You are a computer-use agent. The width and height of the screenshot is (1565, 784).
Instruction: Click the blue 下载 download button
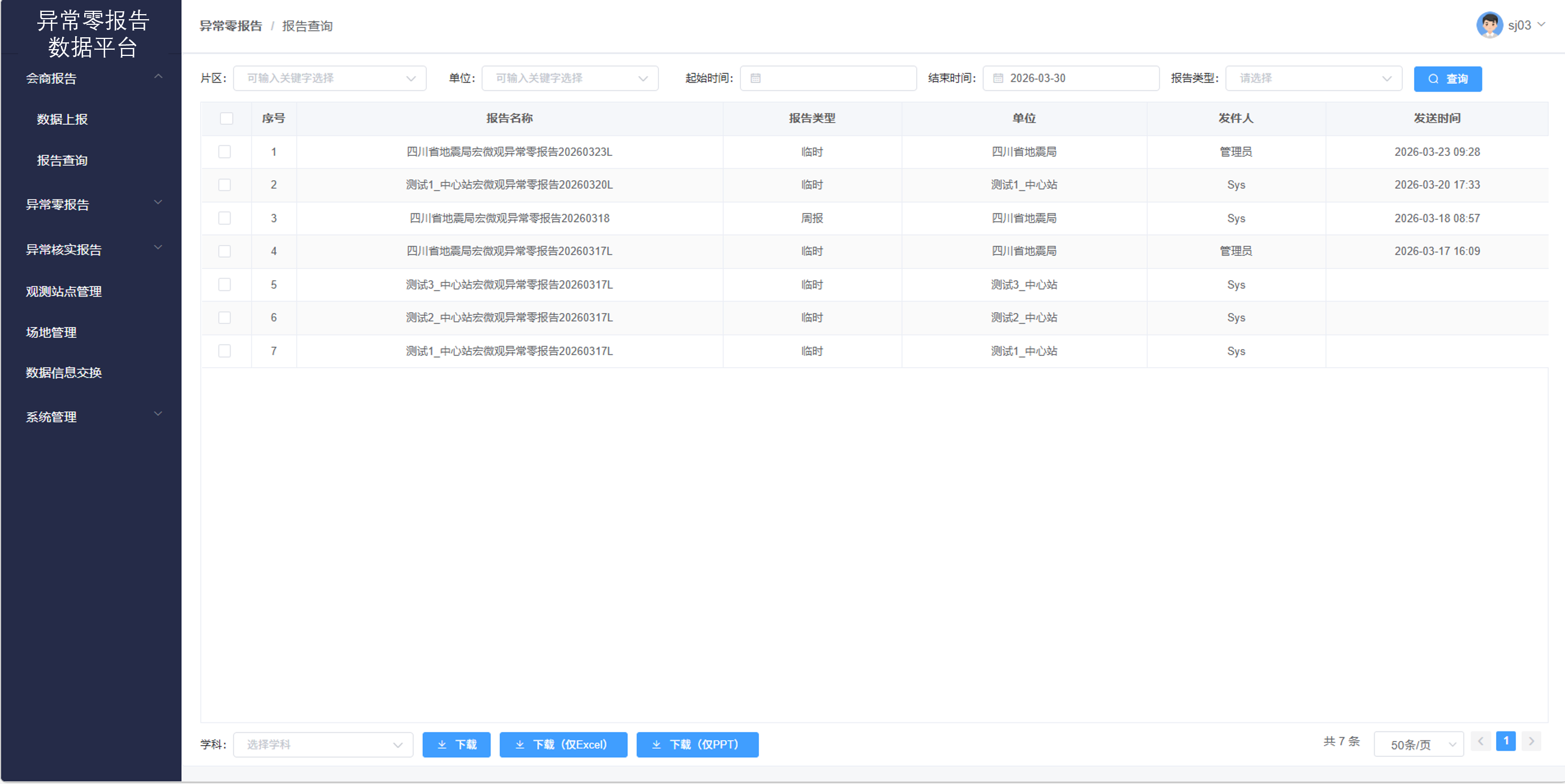pos(456,744)
